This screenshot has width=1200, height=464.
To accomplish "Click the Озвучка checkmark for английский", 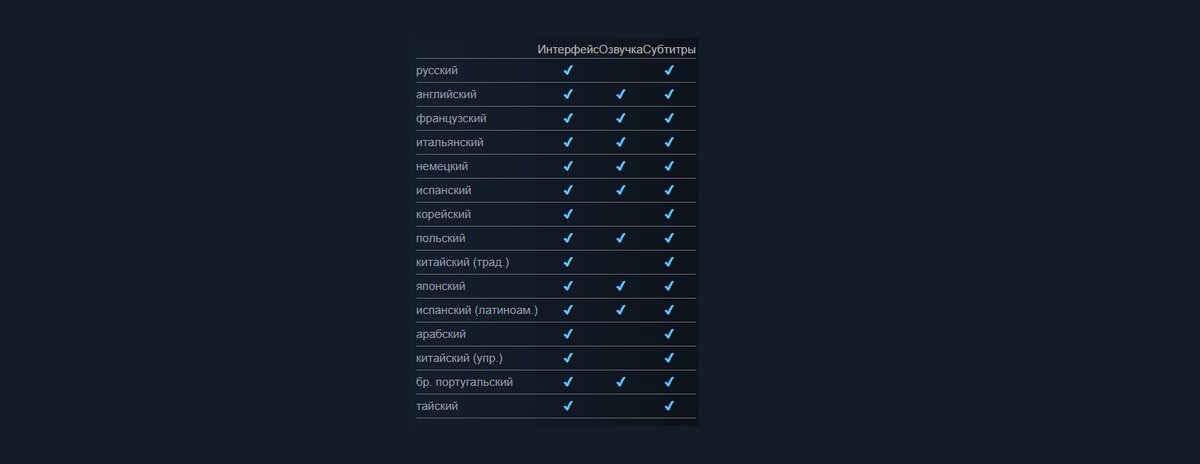I will (620, 94).
